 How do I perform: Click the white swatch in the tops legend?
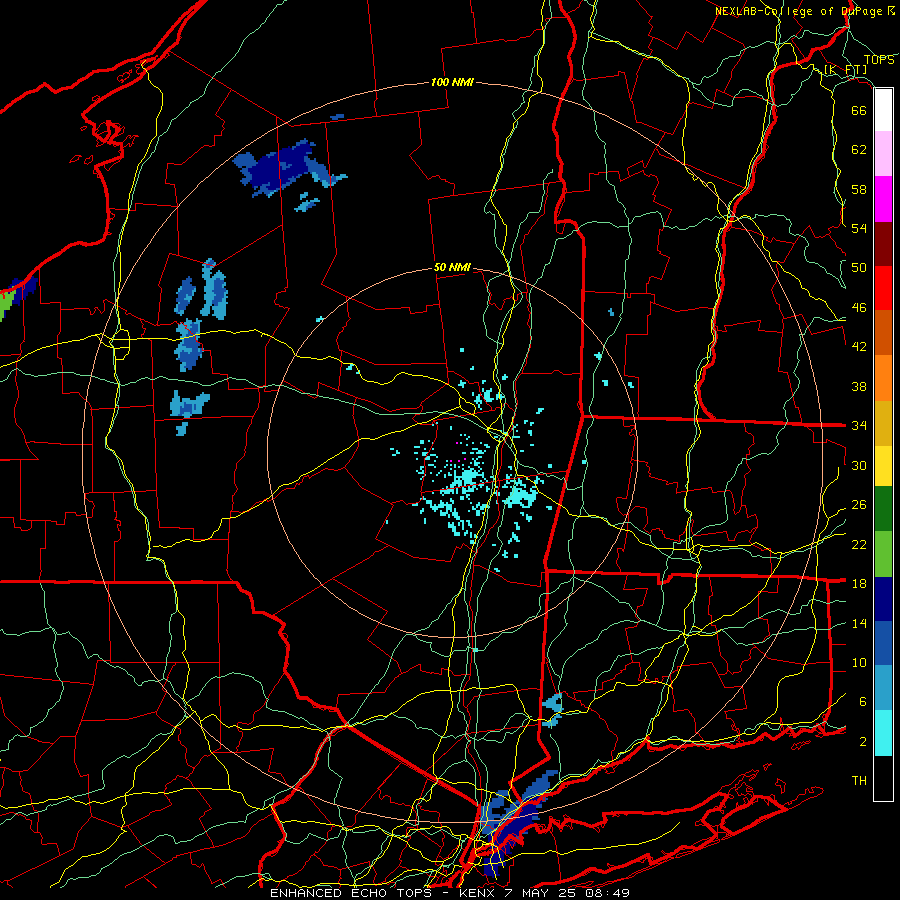[x=883, y=110]
